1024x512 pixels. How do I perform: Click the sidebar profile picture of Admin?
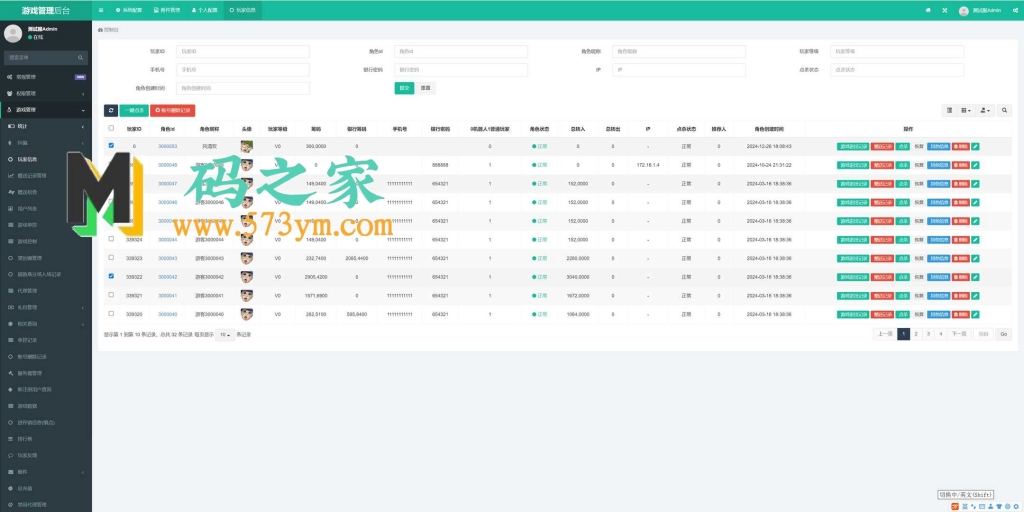tap(13, 33)
